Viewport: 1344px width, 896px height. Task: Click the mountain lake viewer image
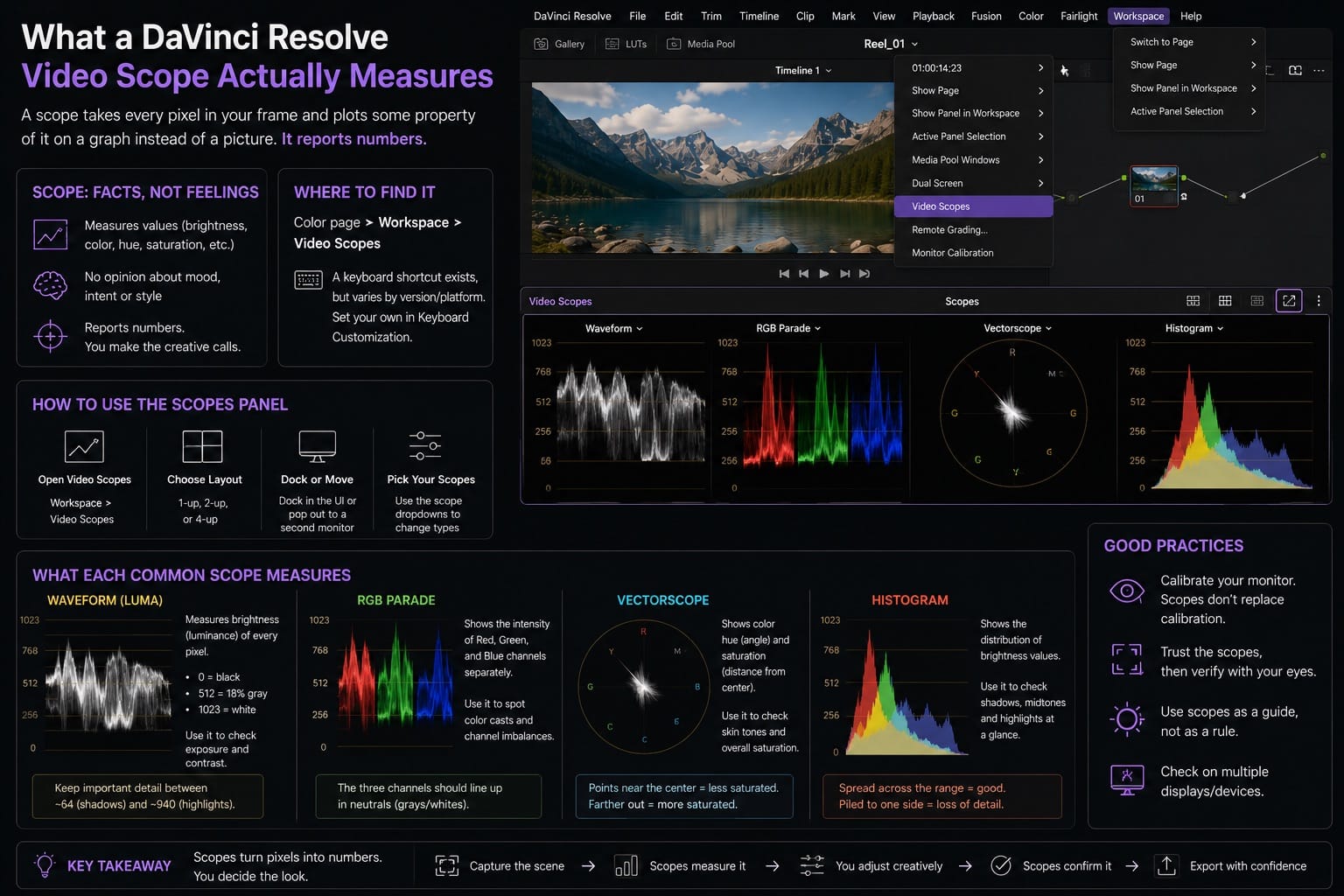713,168
